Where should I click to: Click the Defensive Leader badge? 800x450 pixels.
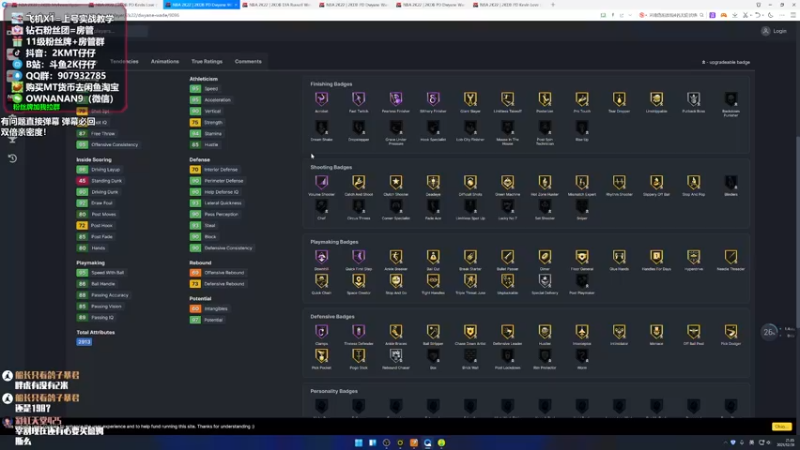click(x=508, y=331)
